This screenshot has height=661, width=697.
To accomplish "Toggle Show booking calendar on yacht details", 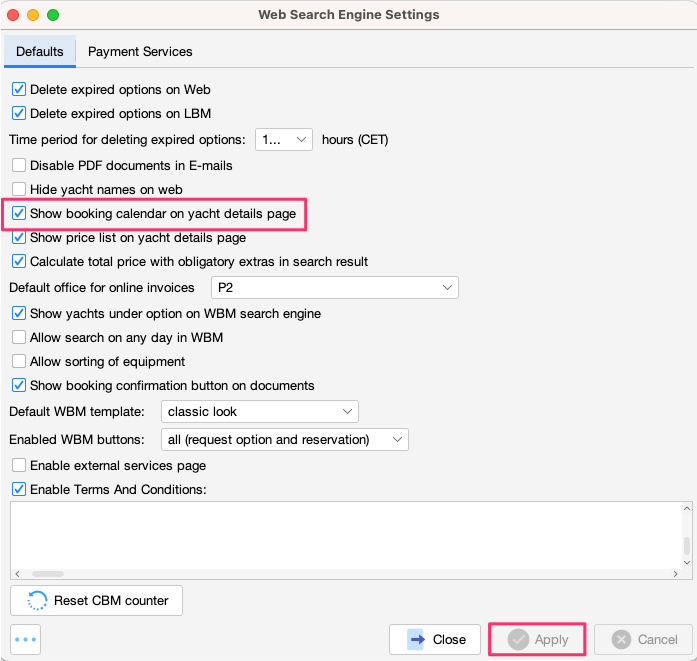I will (x=19, y=213).
